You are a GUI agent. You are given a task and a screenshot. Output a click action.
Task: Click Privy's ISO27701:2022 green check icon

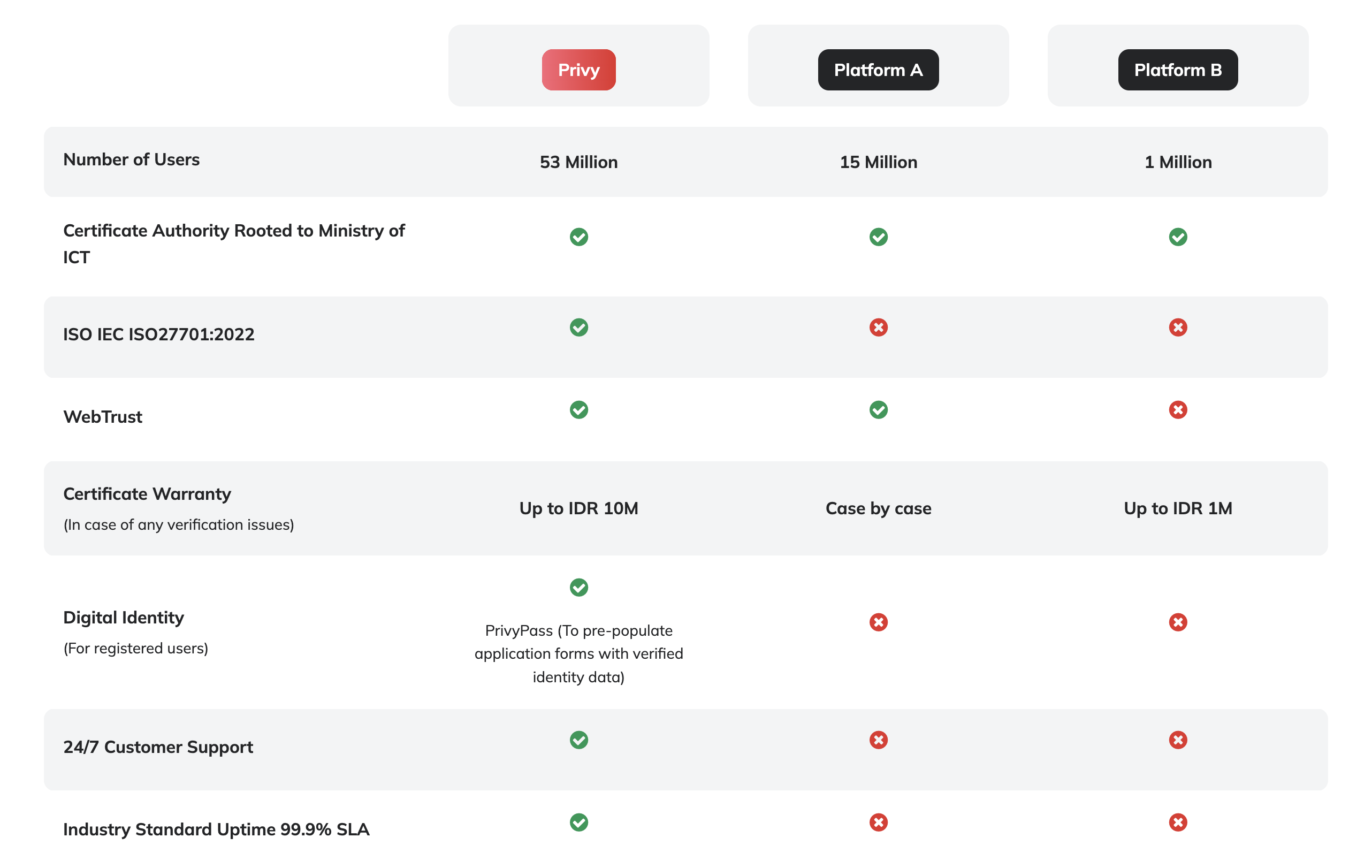579,327
